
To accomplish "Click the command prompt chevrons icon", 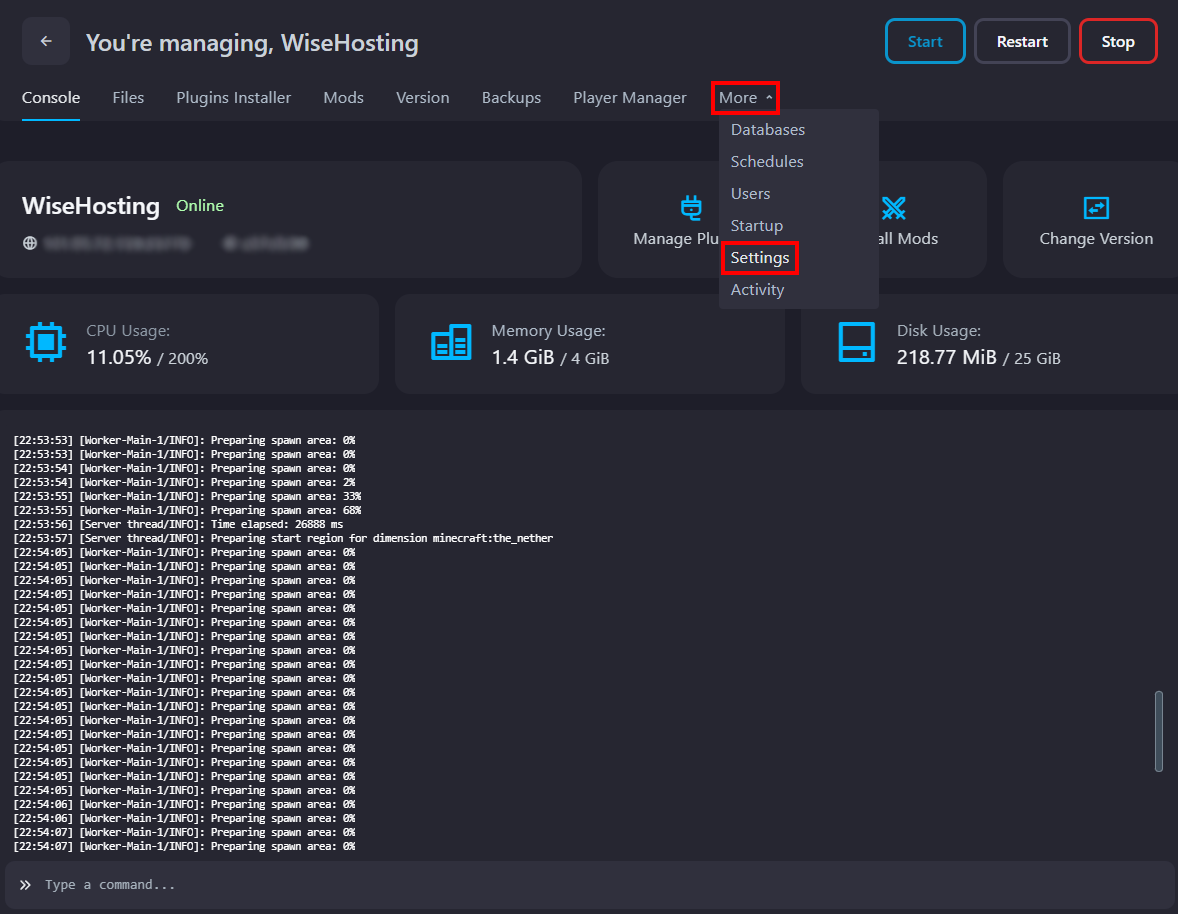I will click(25, 884).
